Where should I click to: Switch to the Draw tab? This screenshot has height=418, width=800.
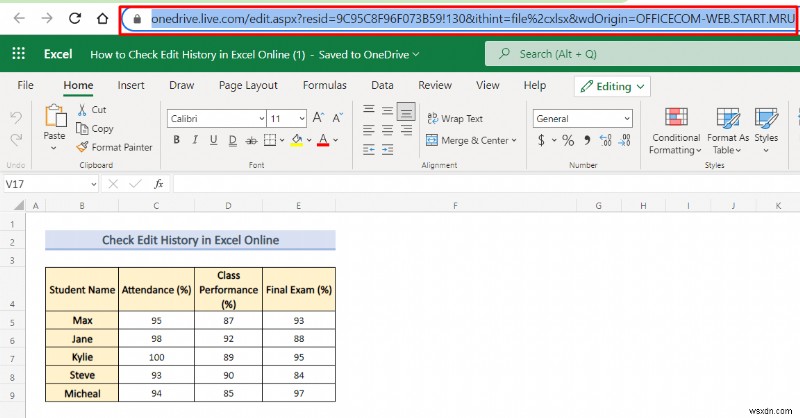click(x=182, y=85)
